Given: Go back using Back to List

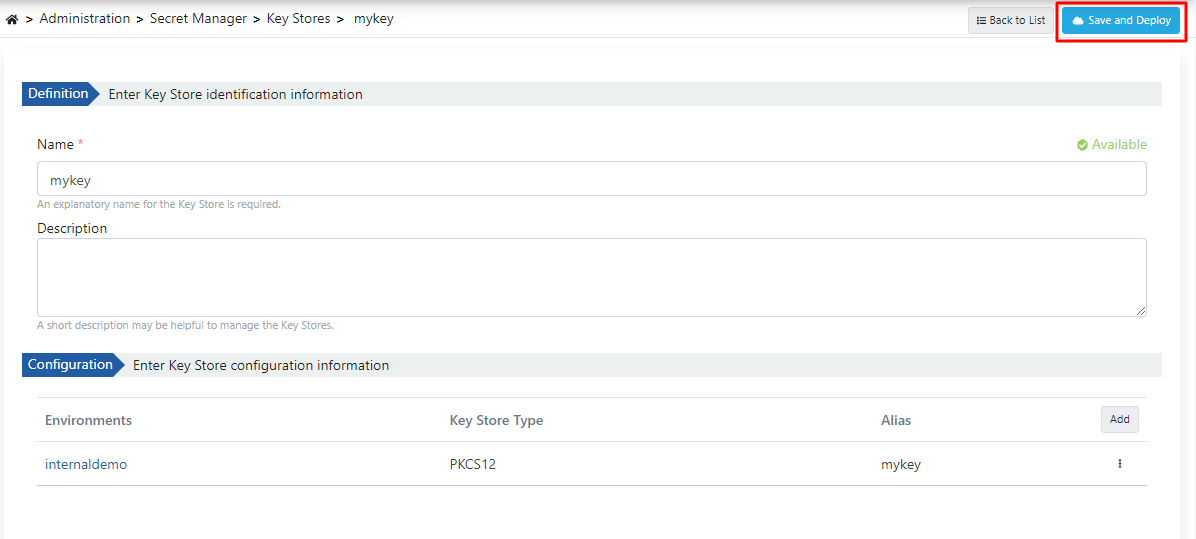Looking at the screenshot, I should click(x=1010, y=20).
